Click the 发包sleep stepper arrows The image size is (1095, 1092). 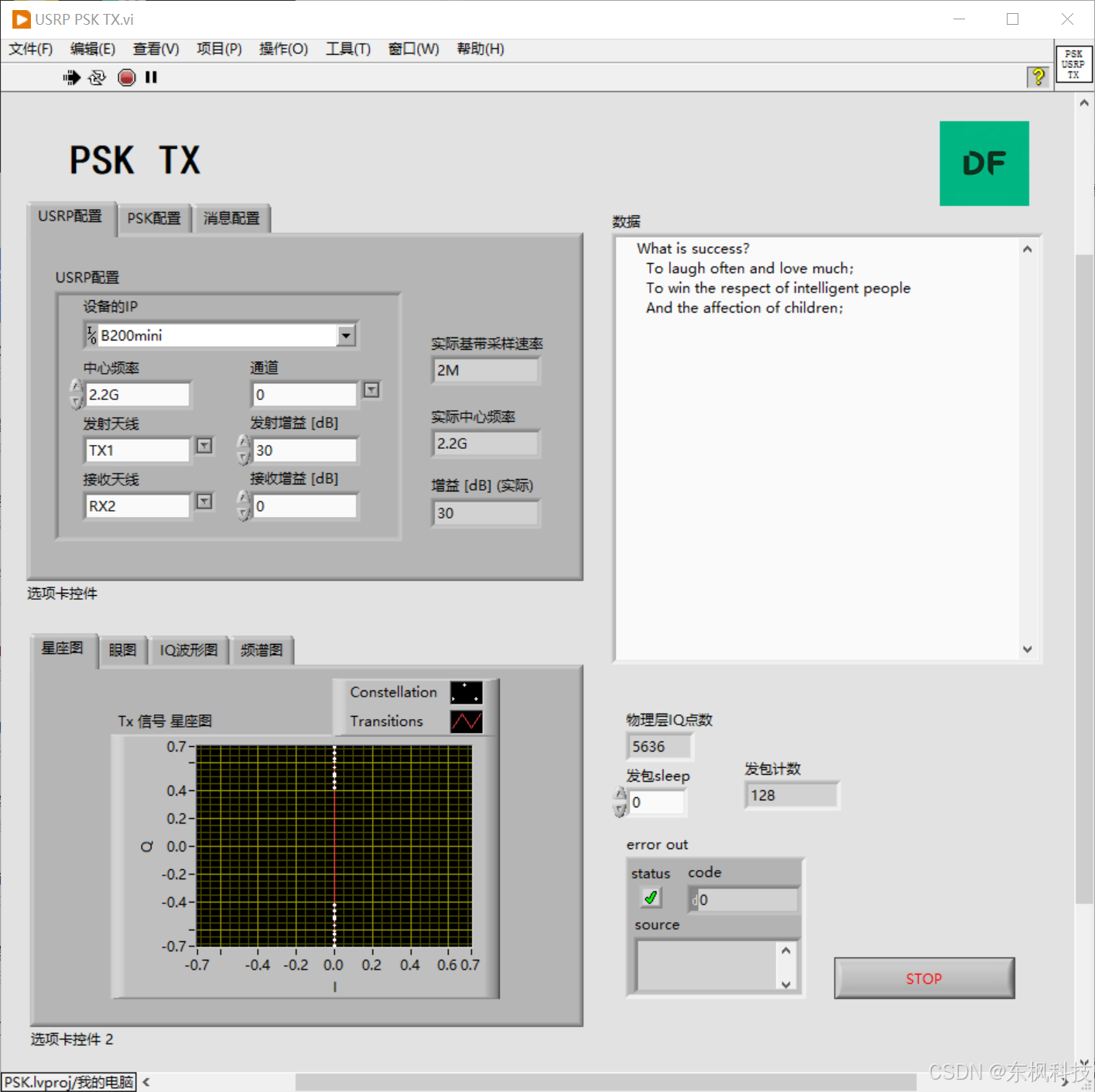pos(620,802)
